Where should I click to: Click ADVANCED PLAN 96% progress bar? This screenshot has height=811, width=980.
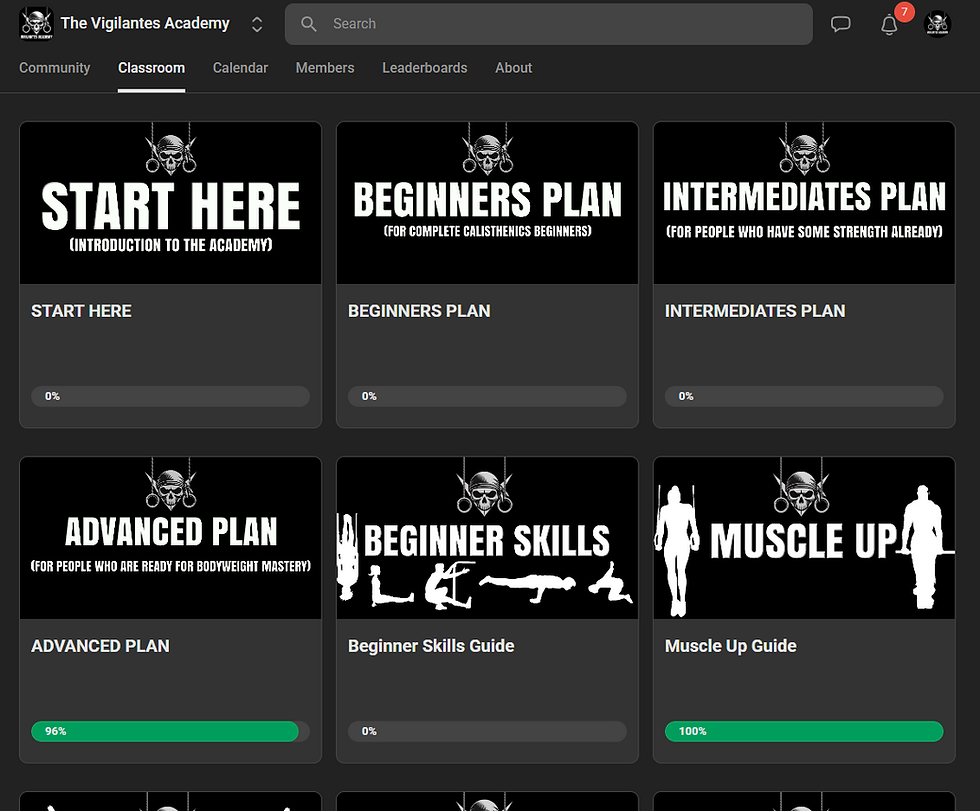click(x=171, y=731)
